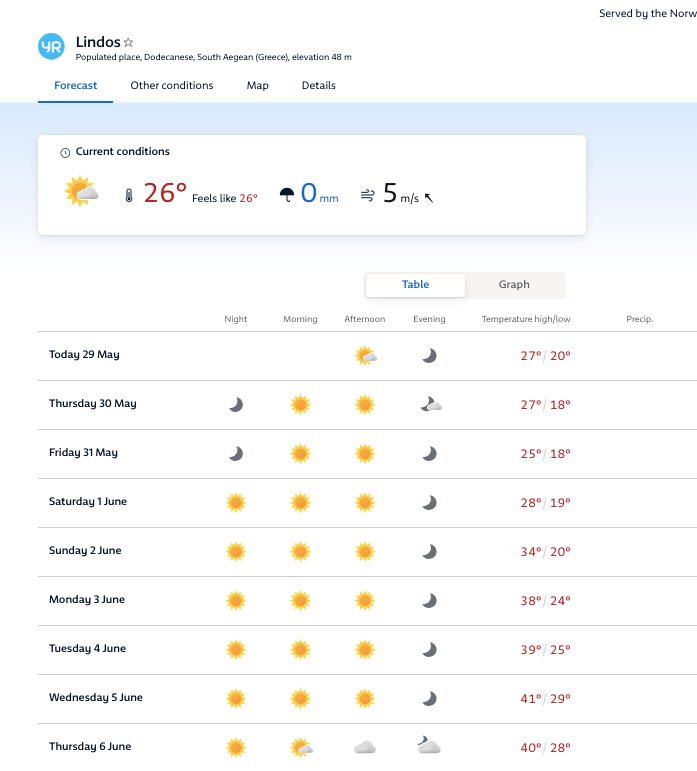Click the YR logo icon
The height and width of the screenshot is (771, 697).
click(51, 46)
